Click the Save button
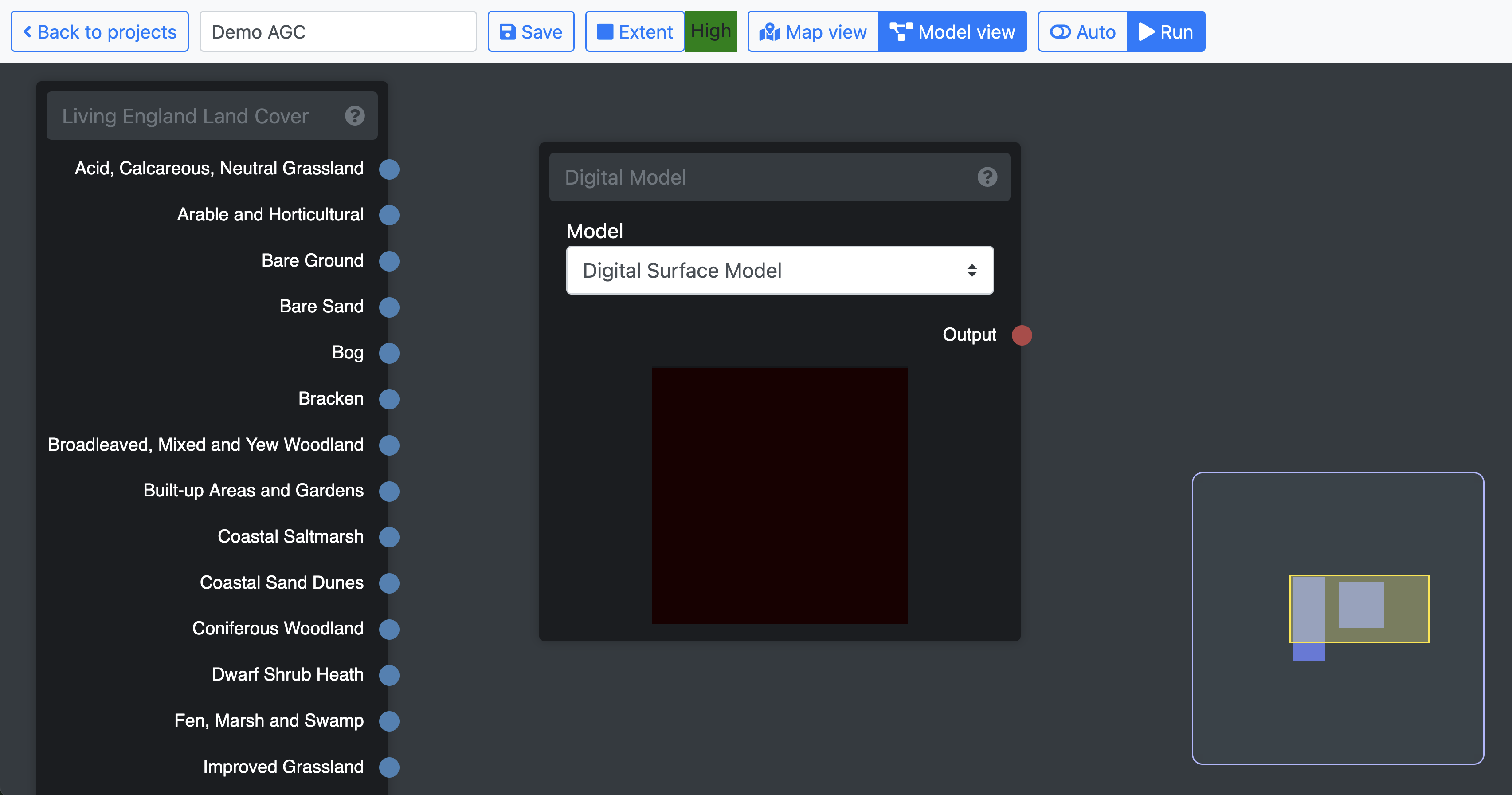 pyautogui.click(x=531, y=31)
